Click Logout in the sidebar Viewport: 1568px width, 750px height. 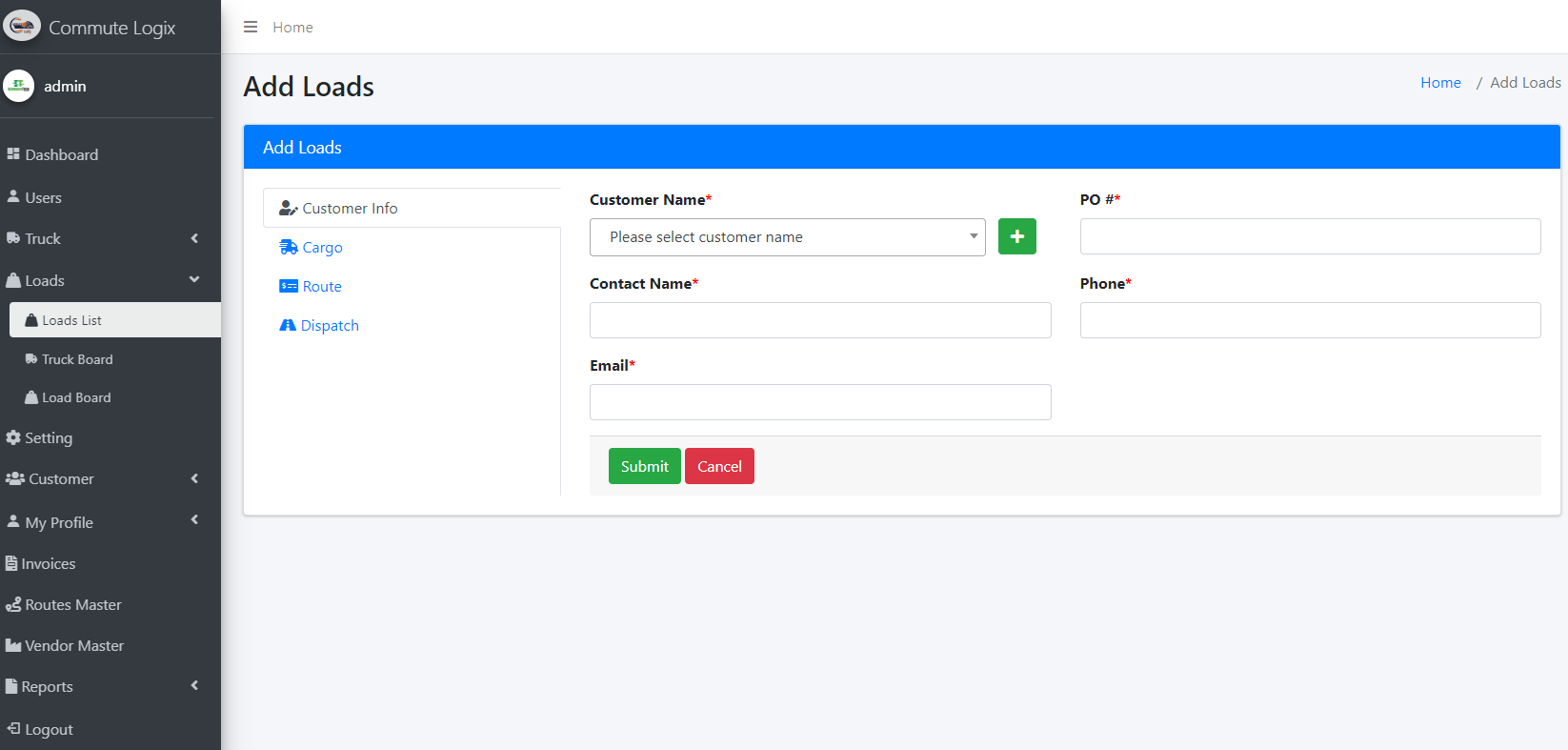(48, 729)
